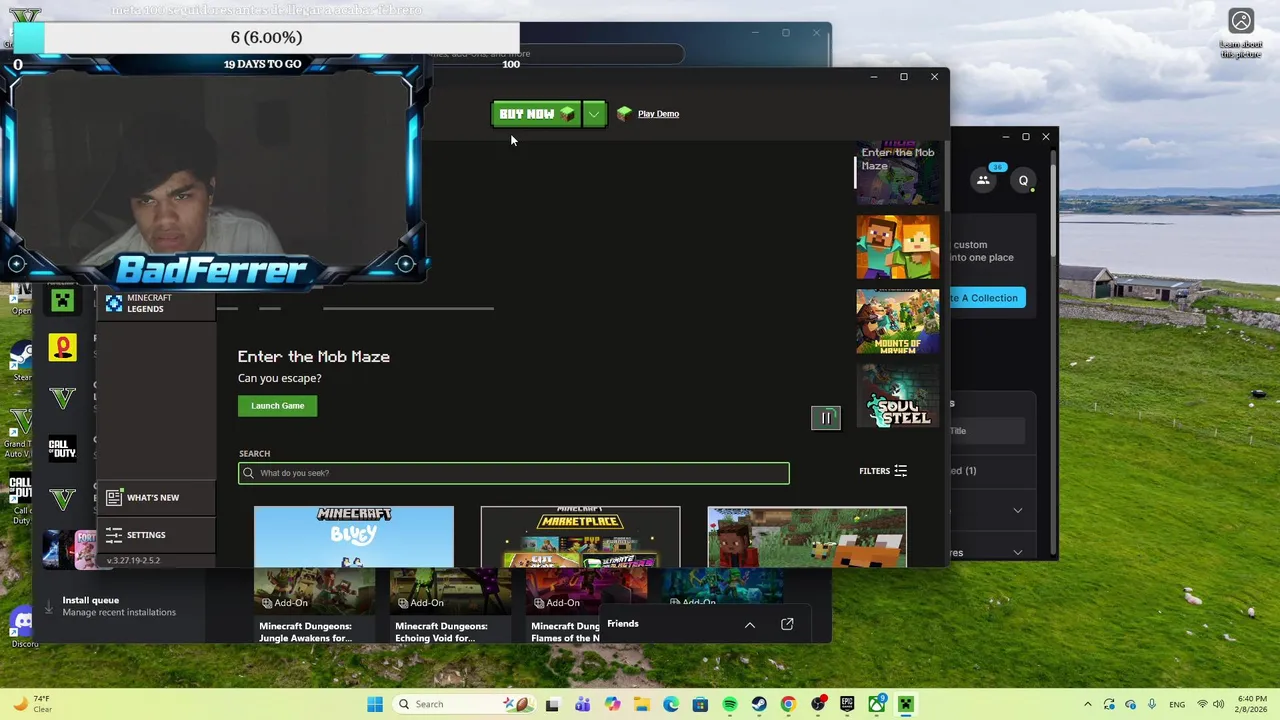Select the Minecraft creeper icon in back sidebar
The height and width of the screenshot is (720, 1280).
63,299
